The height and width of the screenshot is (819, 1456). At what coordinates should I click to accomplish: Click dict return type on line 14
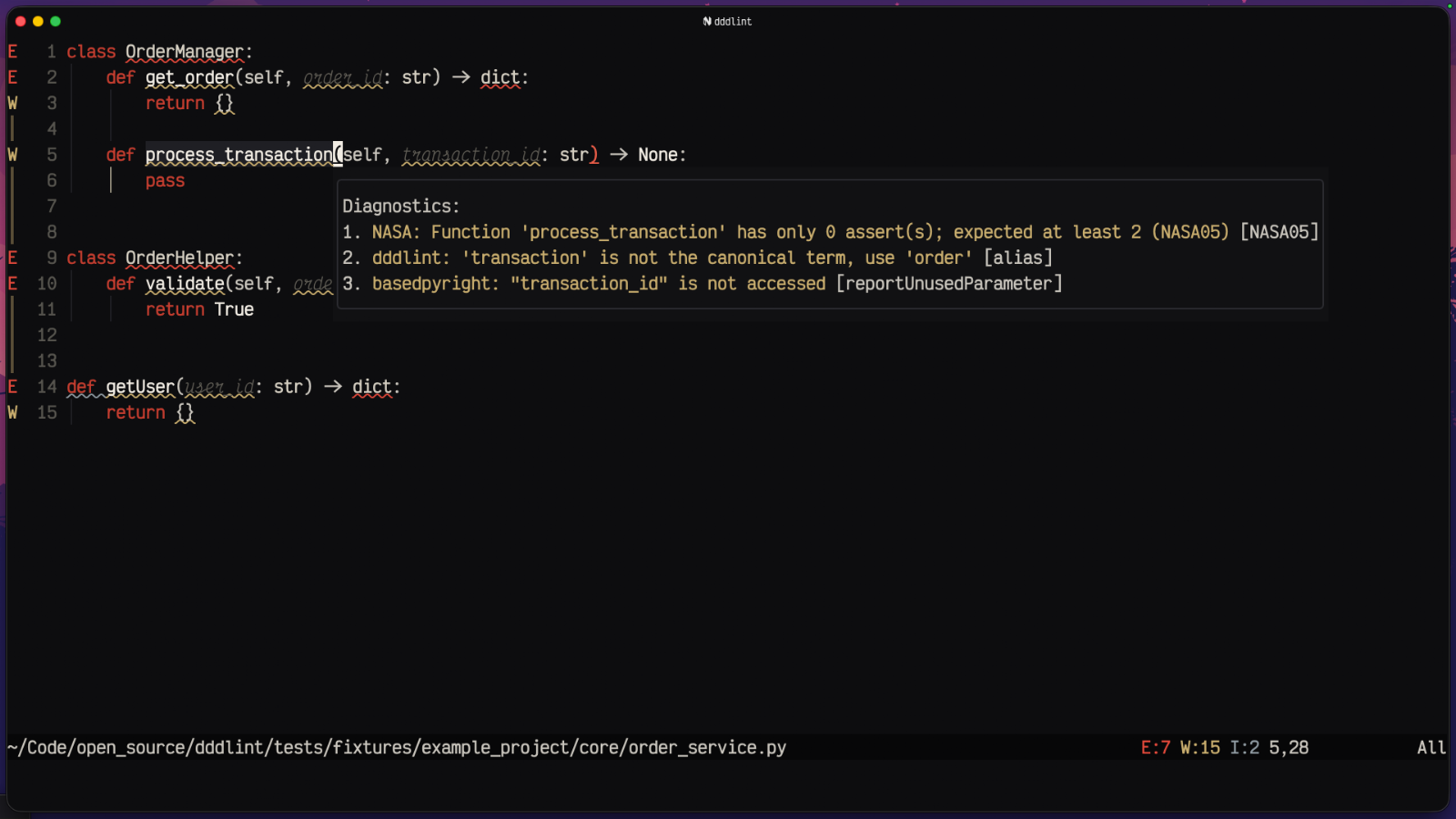(x=372, y=387)
